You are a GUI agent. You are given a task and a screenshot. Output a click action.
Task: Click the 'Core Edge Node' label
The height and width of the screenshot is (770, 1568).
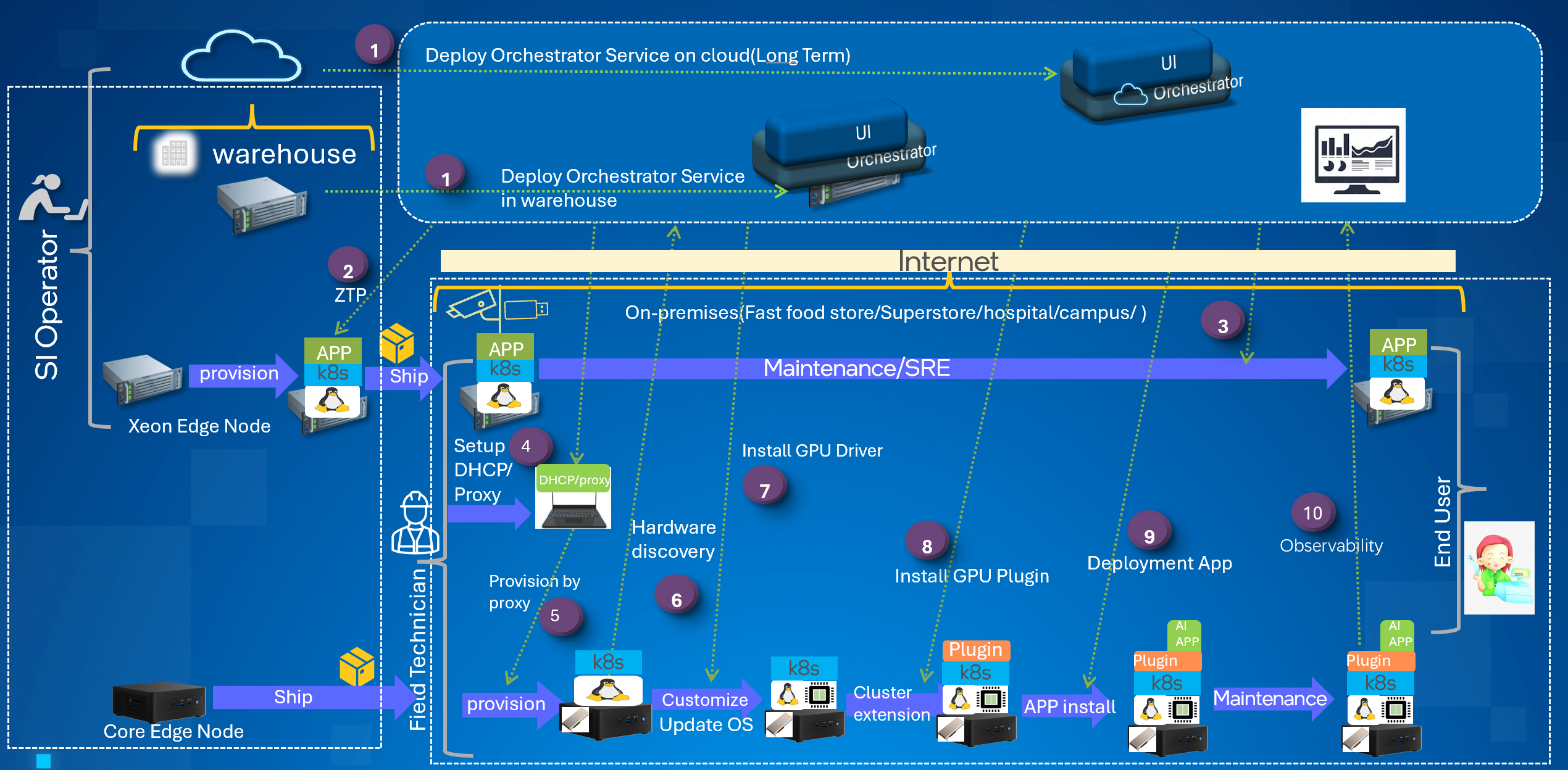(x=173, y=731)
